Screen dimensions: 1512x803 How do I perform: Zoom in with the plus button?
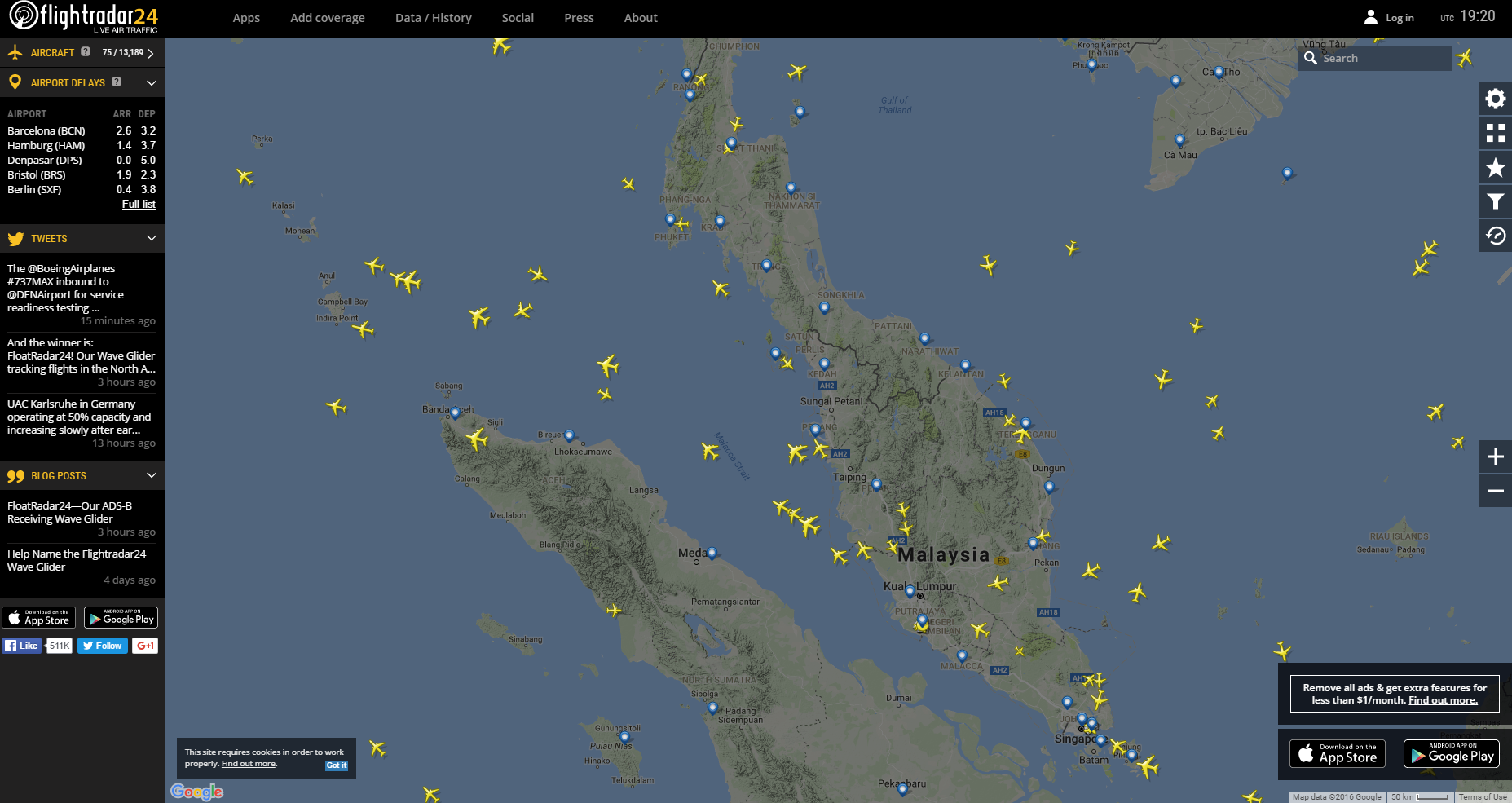coord(1496,457)
